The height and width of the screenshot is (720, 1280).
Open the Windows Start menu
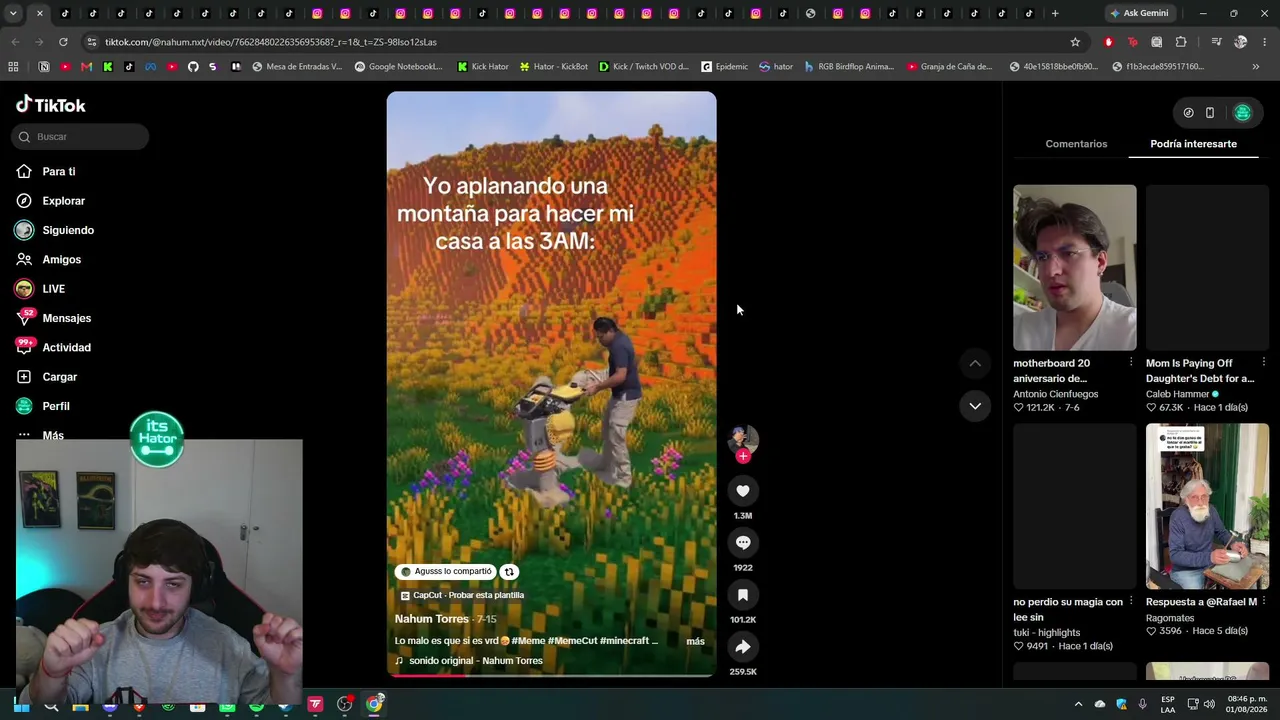(x=21, y=705)
